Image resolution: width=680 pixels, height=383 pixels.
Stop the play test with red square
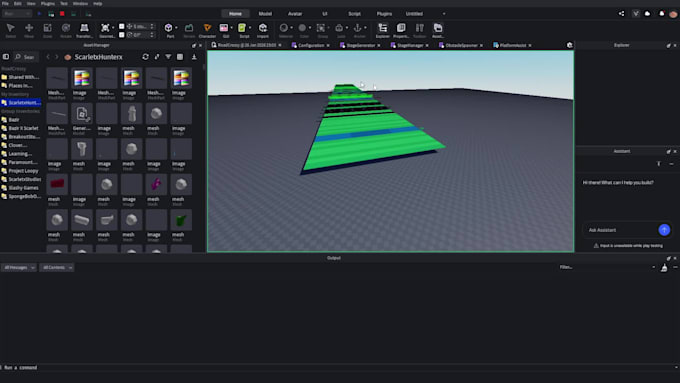[x=62, y=14]
